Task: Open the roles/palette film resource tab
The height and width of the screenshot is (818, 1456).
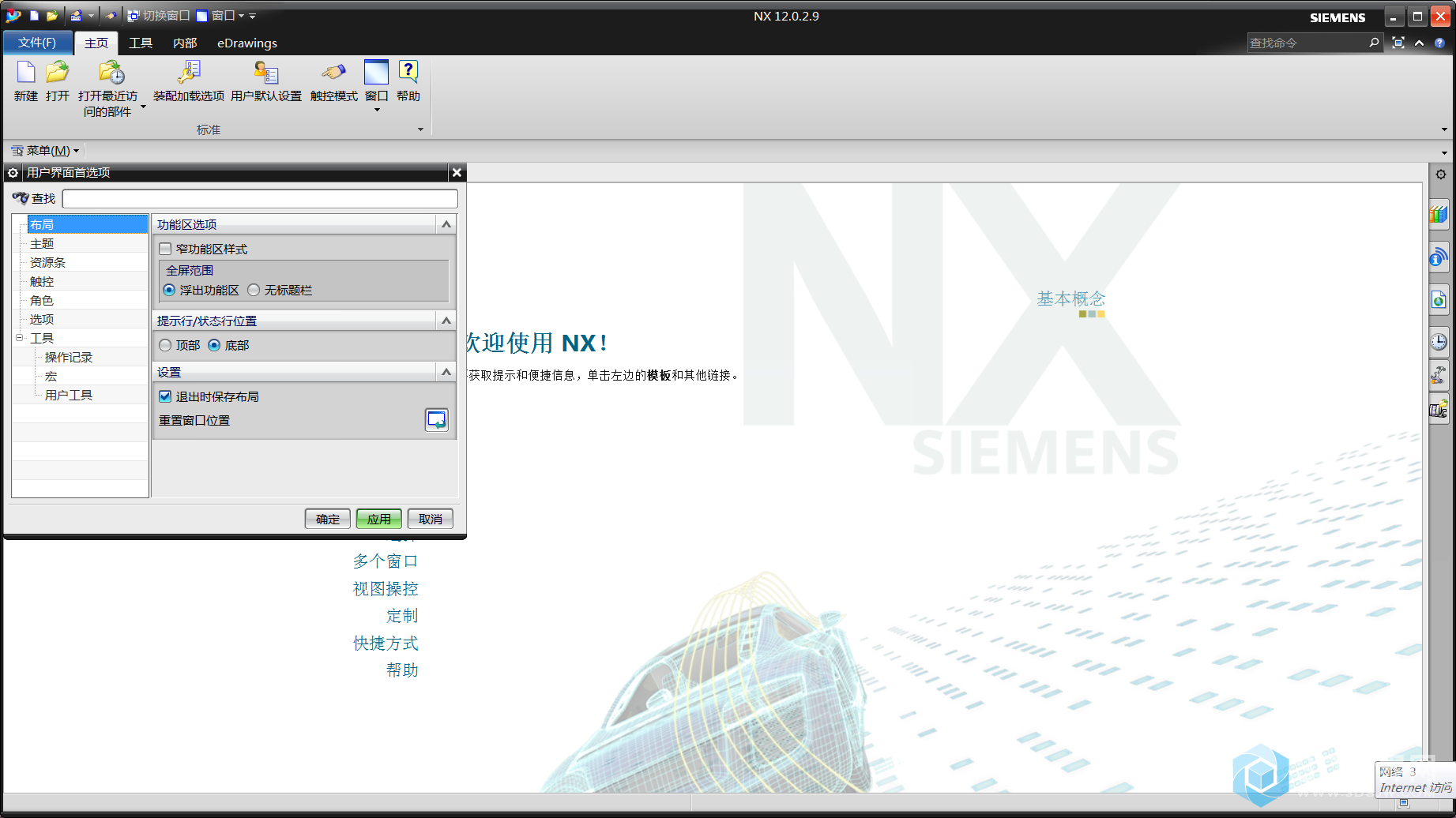Action: pos(1439,409)
